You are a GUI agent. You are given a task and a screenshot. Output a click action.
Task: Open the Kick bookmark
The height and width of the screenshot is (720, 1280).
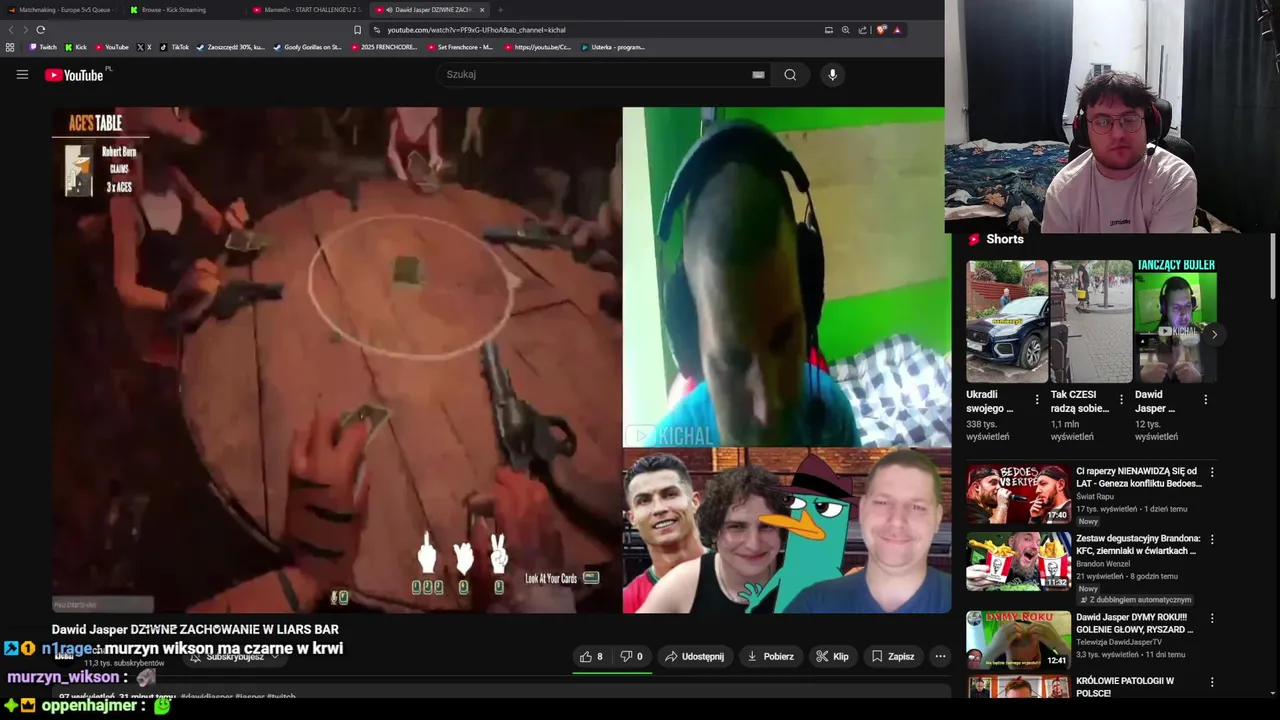coord(76,47)
